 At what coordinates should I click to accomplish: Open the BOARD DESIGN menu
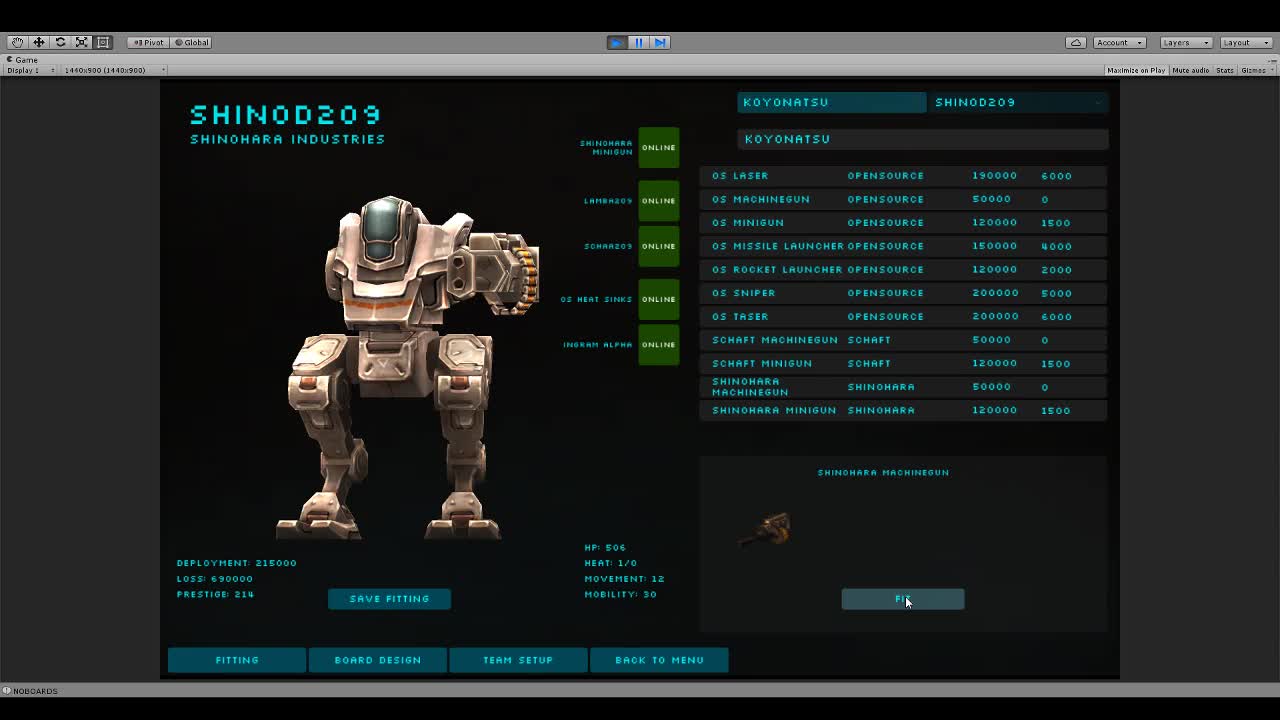pyautogui.click(x=378, y=660)
